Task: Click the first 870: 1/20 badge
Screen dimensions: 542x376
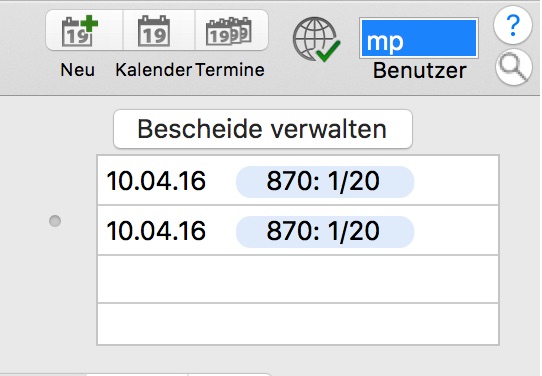Action: (x=325, y=181)
